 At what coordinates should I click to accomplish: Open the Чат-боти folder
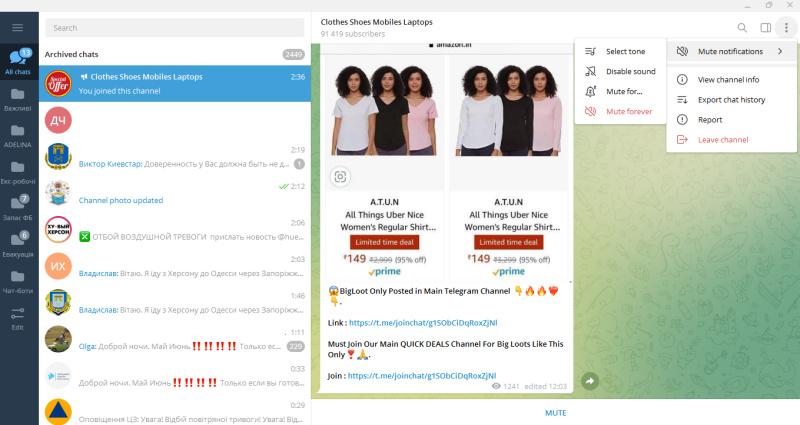18,282
